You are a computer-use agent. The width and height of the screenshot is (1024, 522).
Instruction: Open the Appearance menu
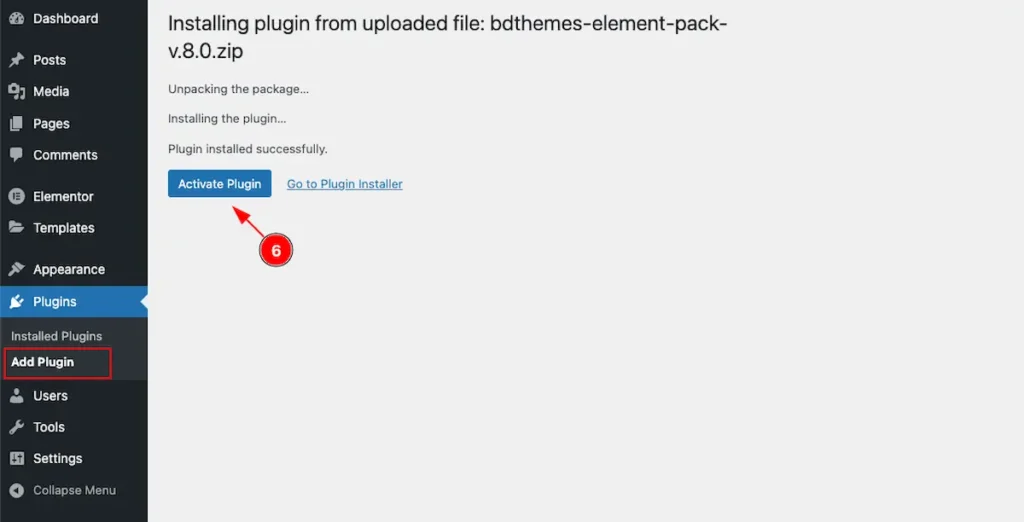(x=68, y=270)
